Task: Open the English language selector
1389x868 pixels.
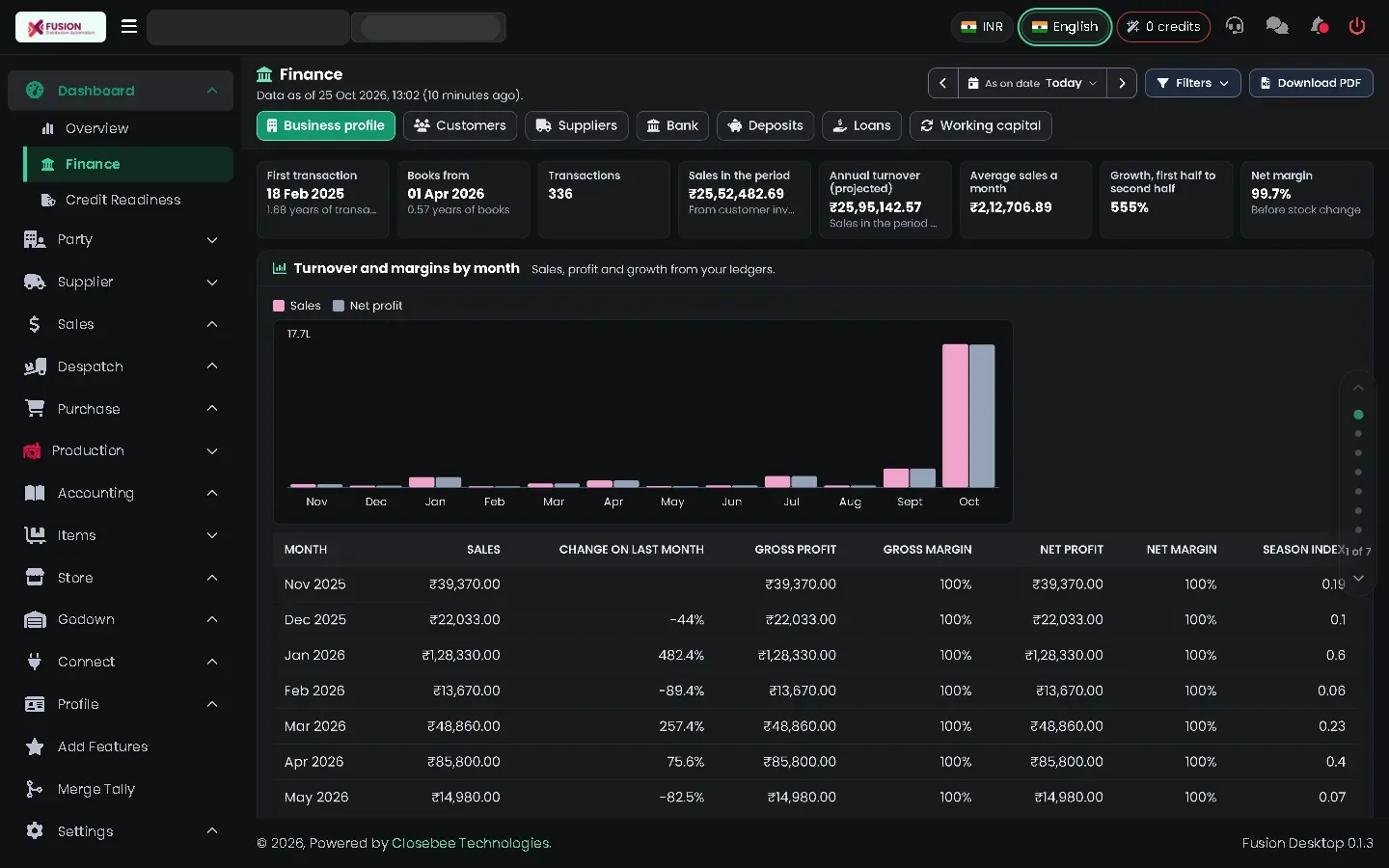Action: pyautogui.click(x=1065, y=26)
